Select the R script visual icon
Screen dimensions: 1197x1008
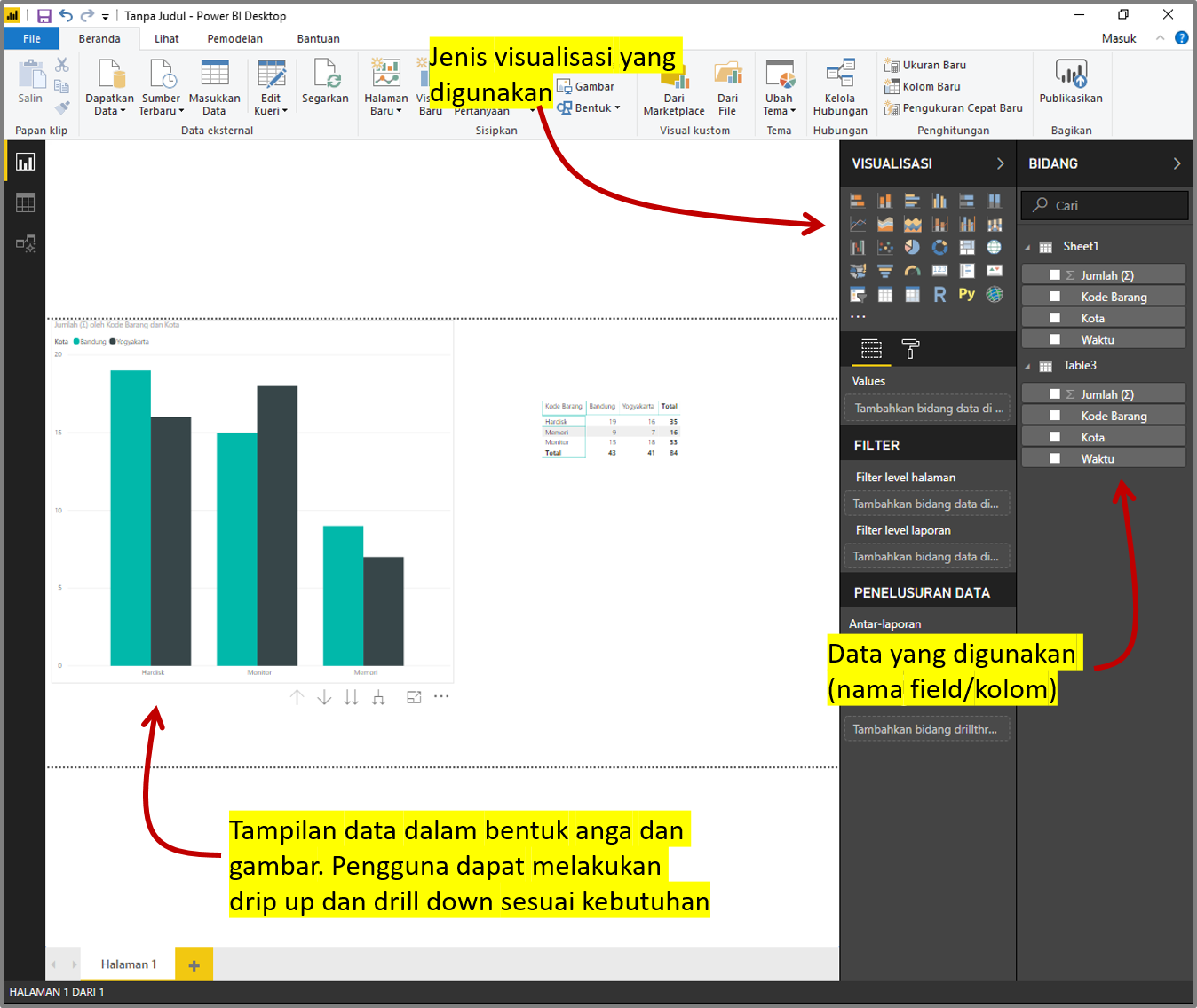click(x=939, y=293)
